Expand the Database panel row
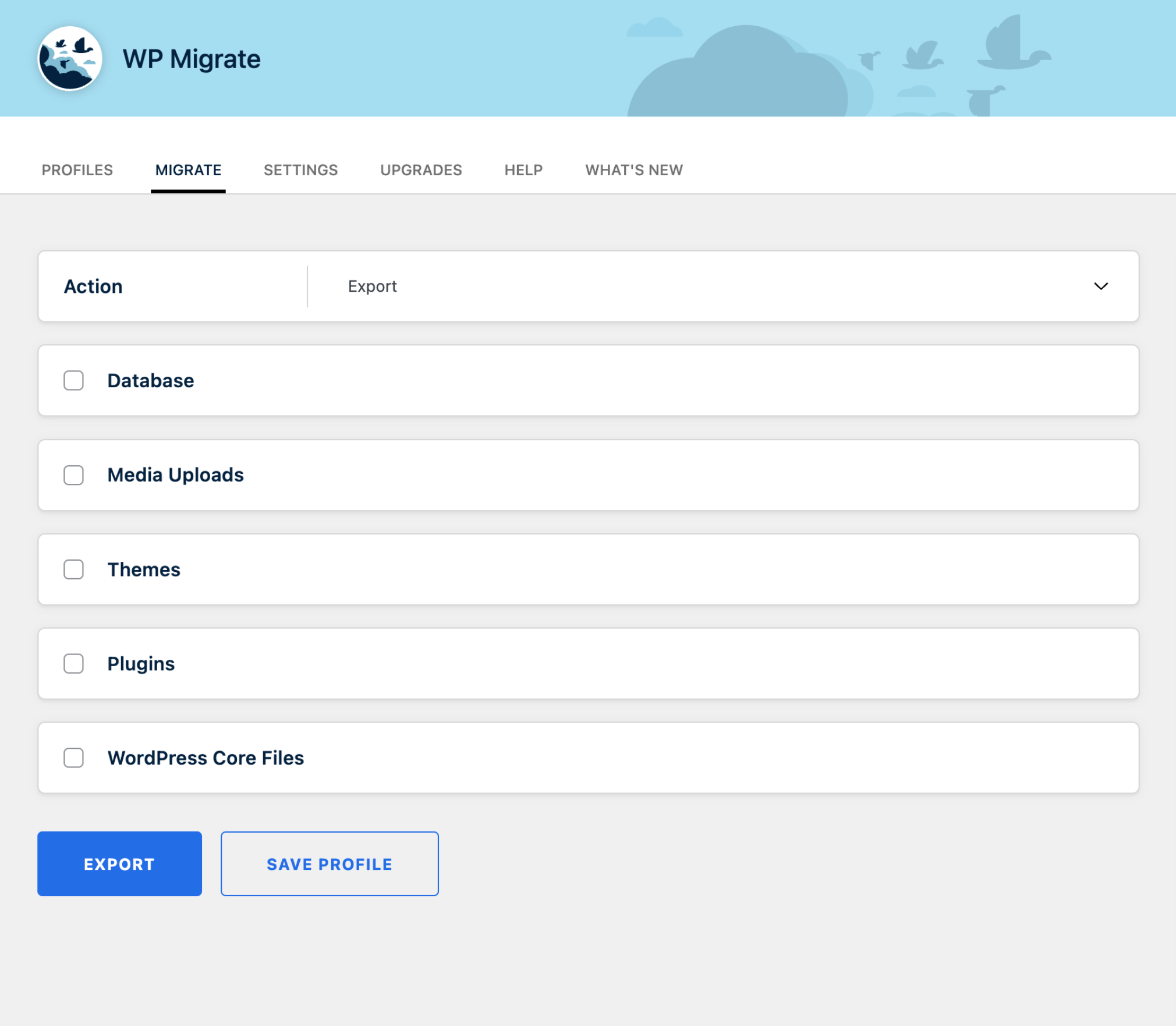 (640, 381)
